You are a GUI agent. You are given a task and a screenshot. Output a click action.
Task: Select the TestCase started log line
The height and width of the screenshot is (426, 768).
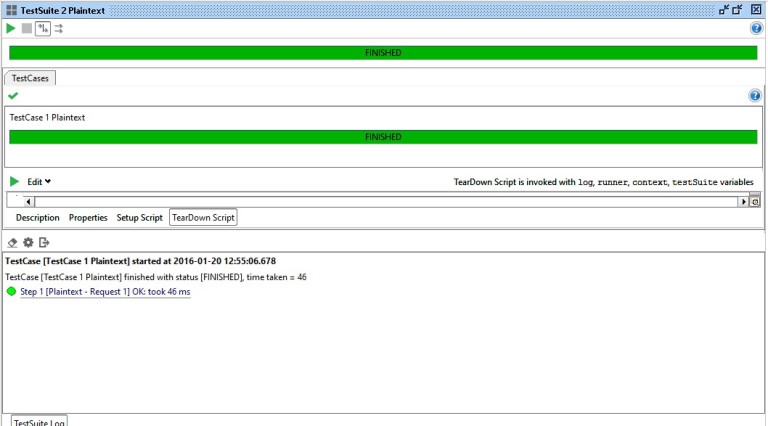click(141, 261)
